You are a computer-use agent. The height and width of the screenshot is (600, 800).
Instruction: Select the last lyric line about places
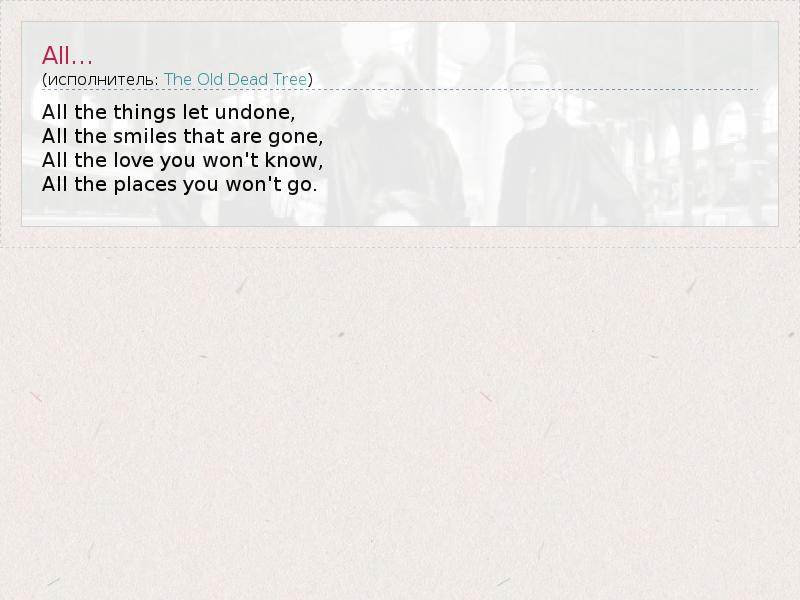tap(180, 184)
